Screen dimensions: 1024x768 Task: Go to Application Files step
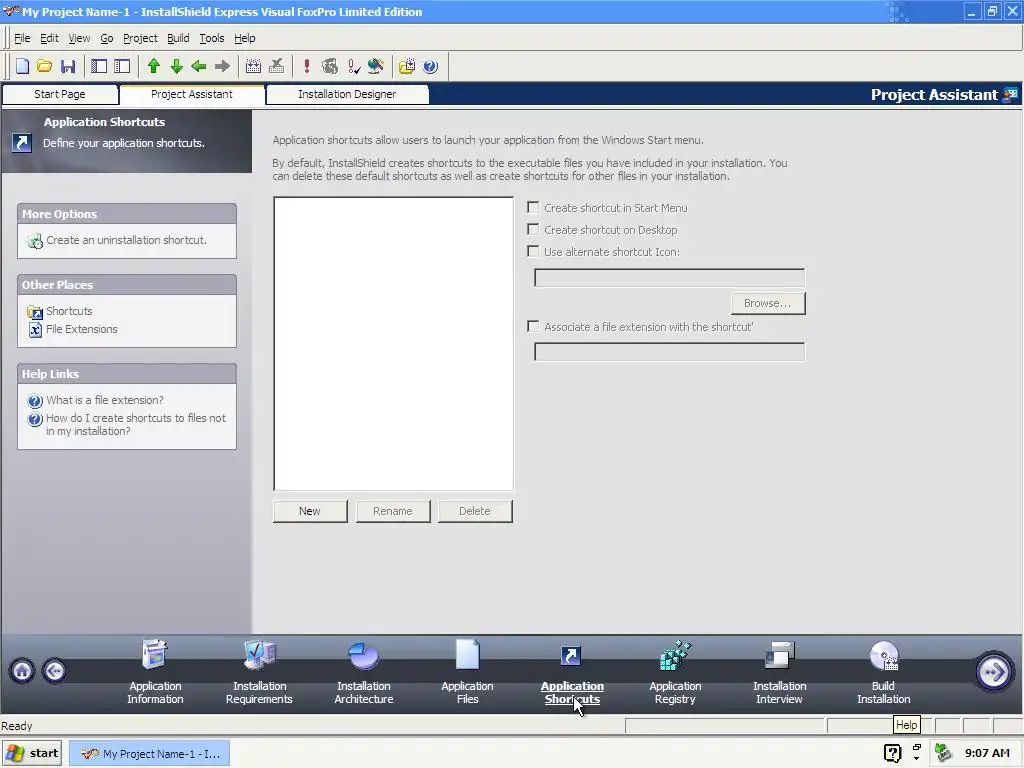click(x=468, y=673)
